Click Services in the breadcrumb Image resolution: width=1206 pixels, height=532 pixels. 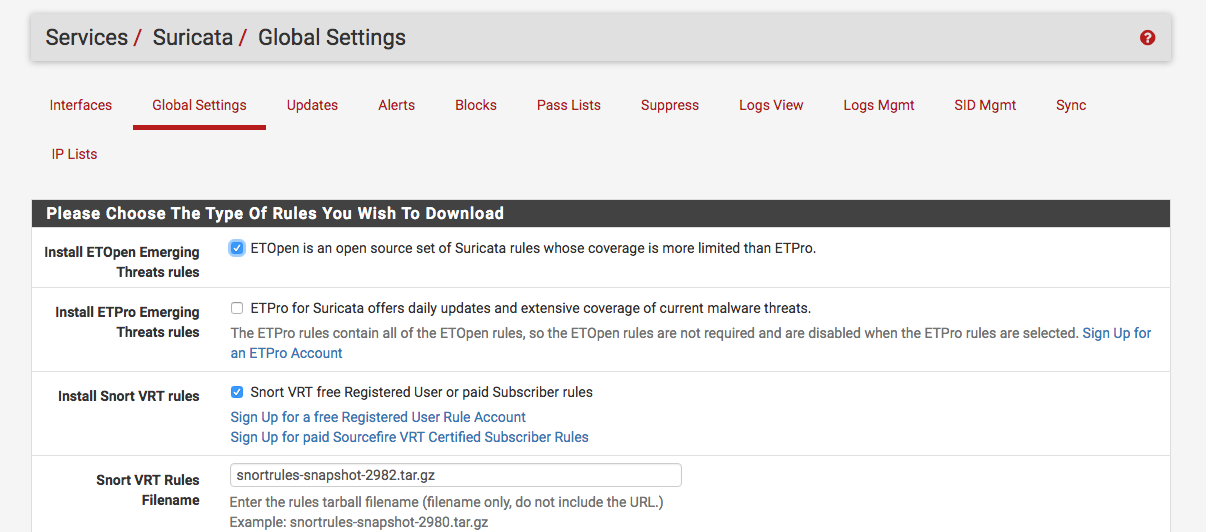pyautogui.click(x=87, y=38)
